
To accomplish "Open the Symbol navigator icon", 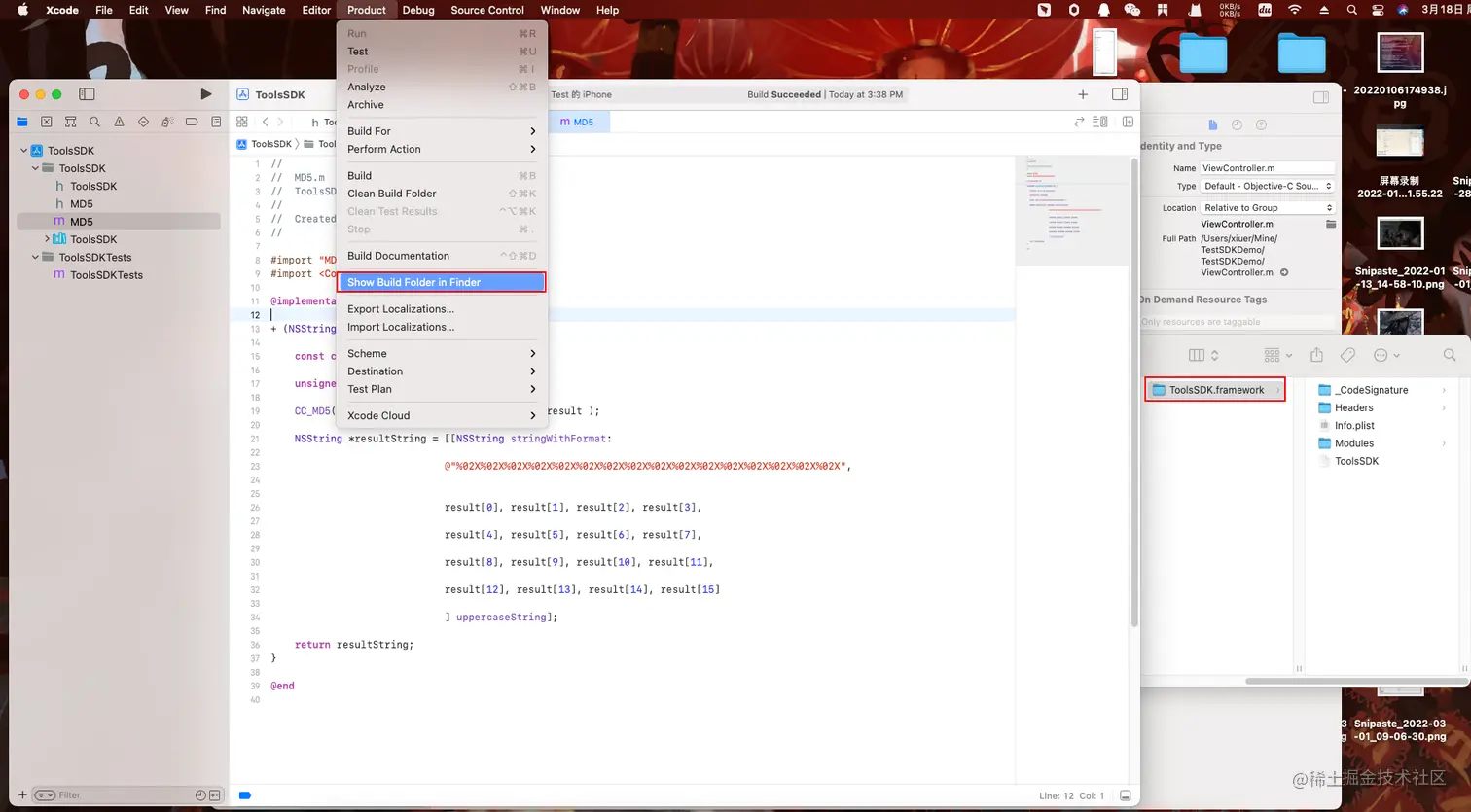I will pos(70,122).
